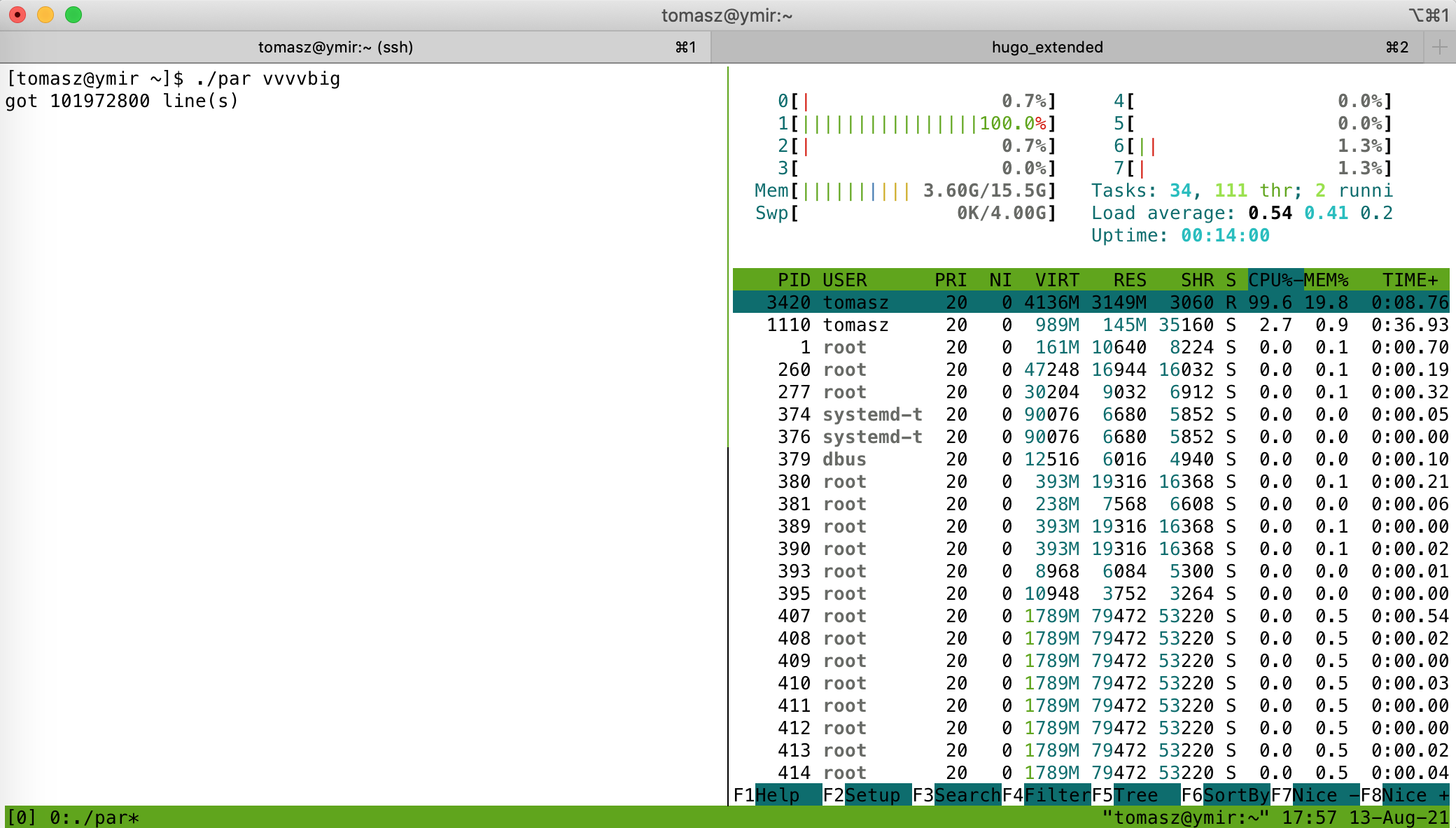Click the PID column header
The width and height of the screenshot is (1456, 828).
pos(794,280)
